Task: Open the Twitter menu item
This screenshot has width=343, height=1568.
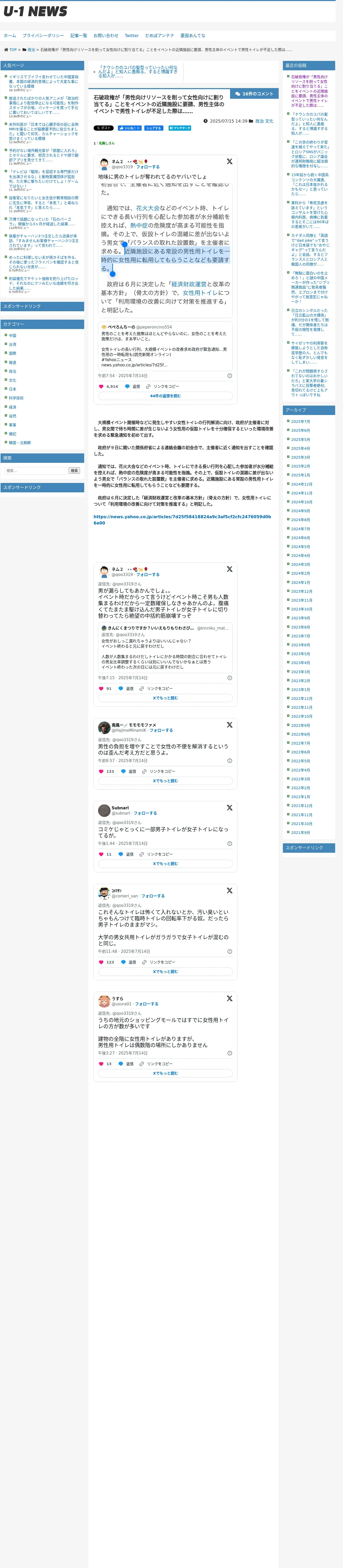Action: pos(132,36)
